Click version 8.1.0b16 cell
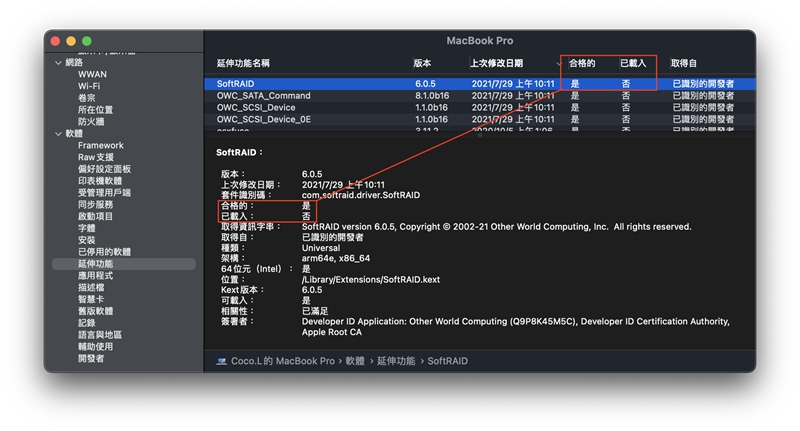Screen dimensions: 800x431 click(x=432, y=96)
